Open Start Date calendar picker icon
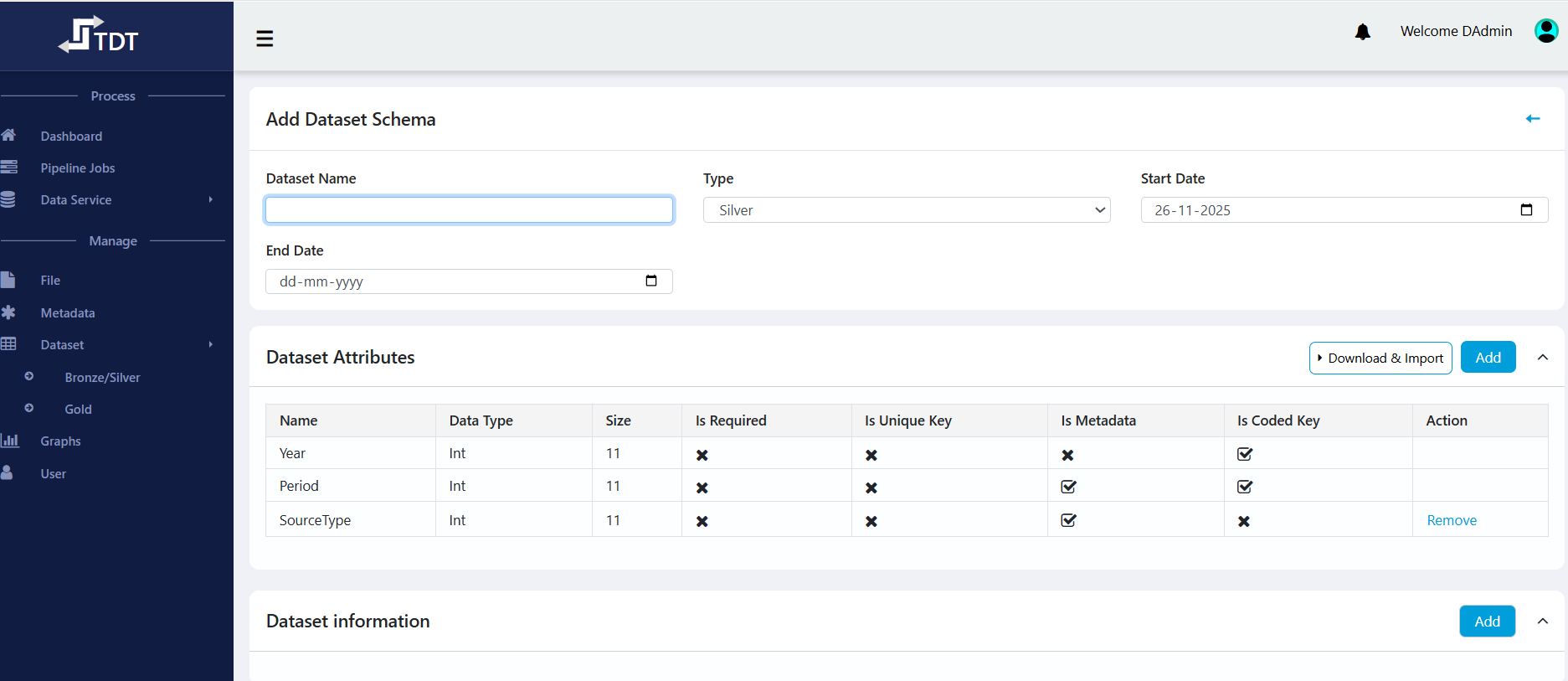Screen dimensions: 1568x681 [x=1526, y=209]
